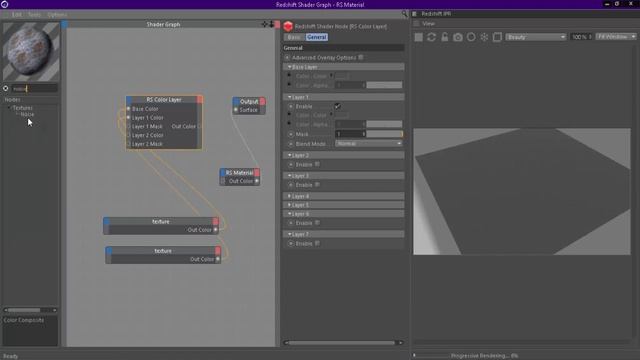Click the camera snapshot icon in IPR toolbar
This screenshot has width=640, height=360.
coord(458,37)
